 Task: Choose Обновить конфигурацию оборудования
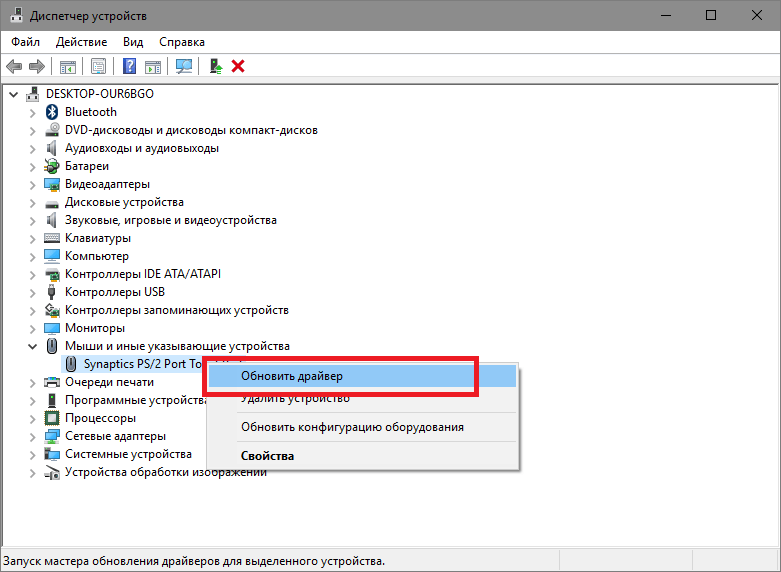362,427
